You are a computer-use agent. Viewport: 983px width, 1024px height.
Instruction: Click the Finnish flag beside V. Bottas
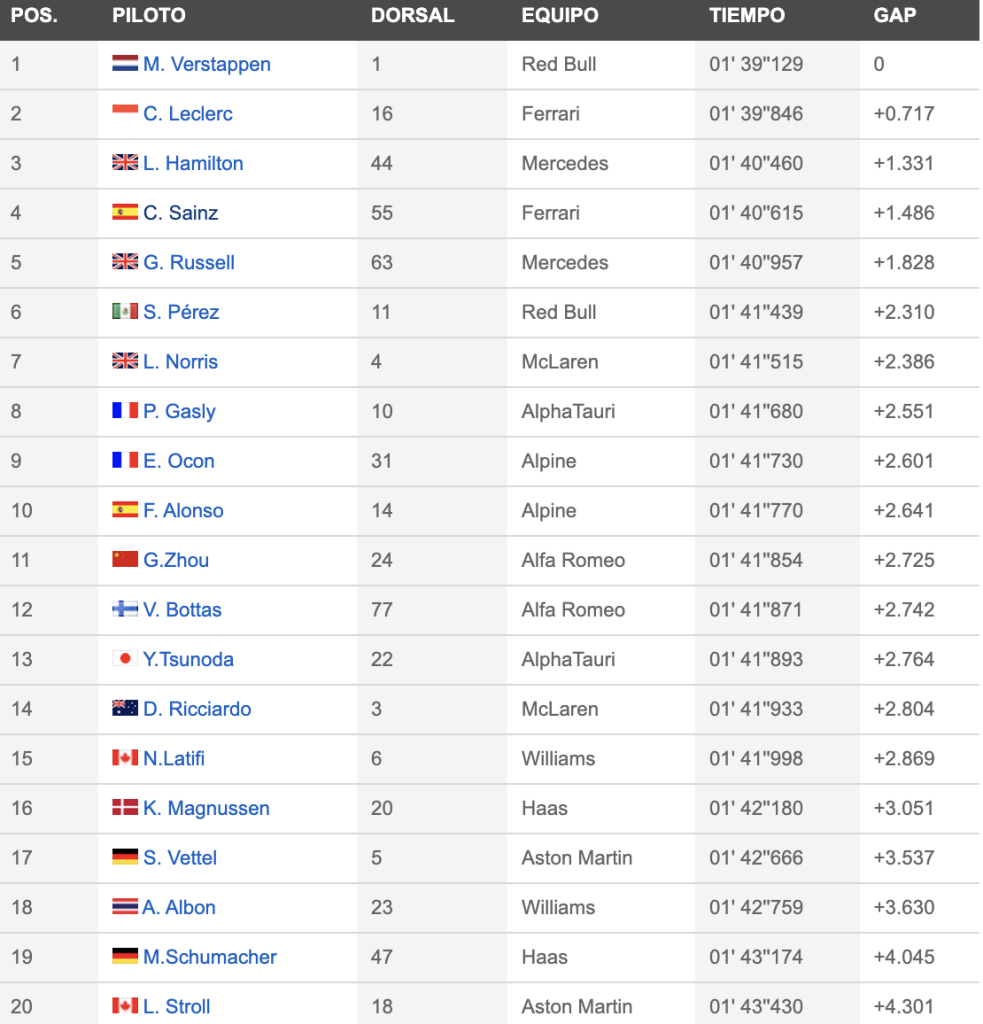click(125, 609)
